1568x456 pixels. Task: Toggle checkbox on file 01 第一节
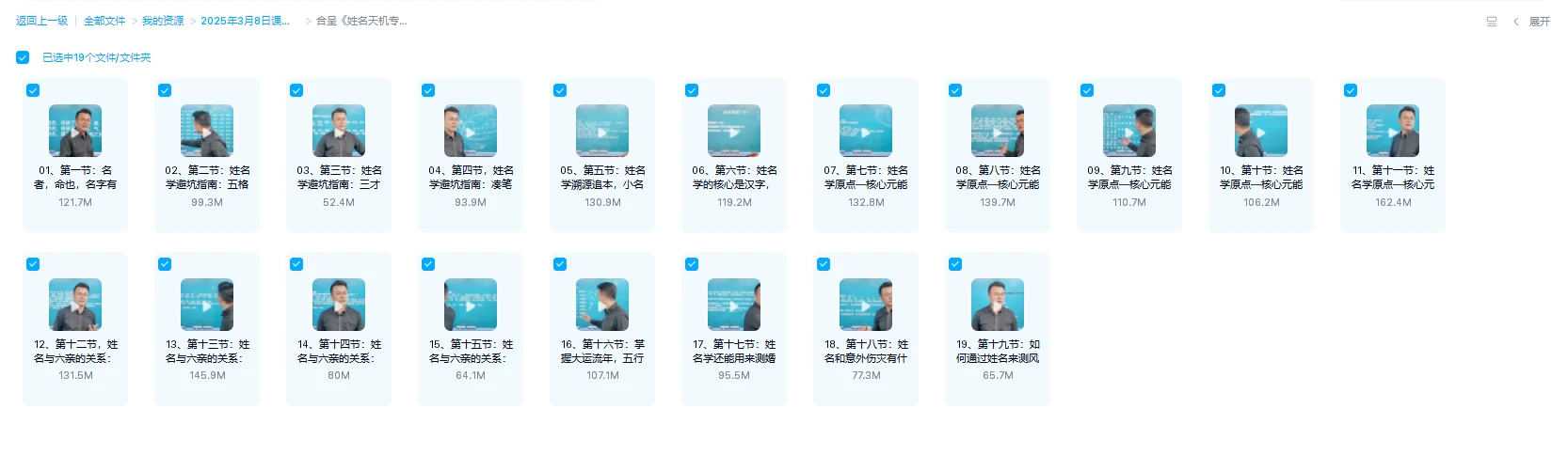pos(33,90)
